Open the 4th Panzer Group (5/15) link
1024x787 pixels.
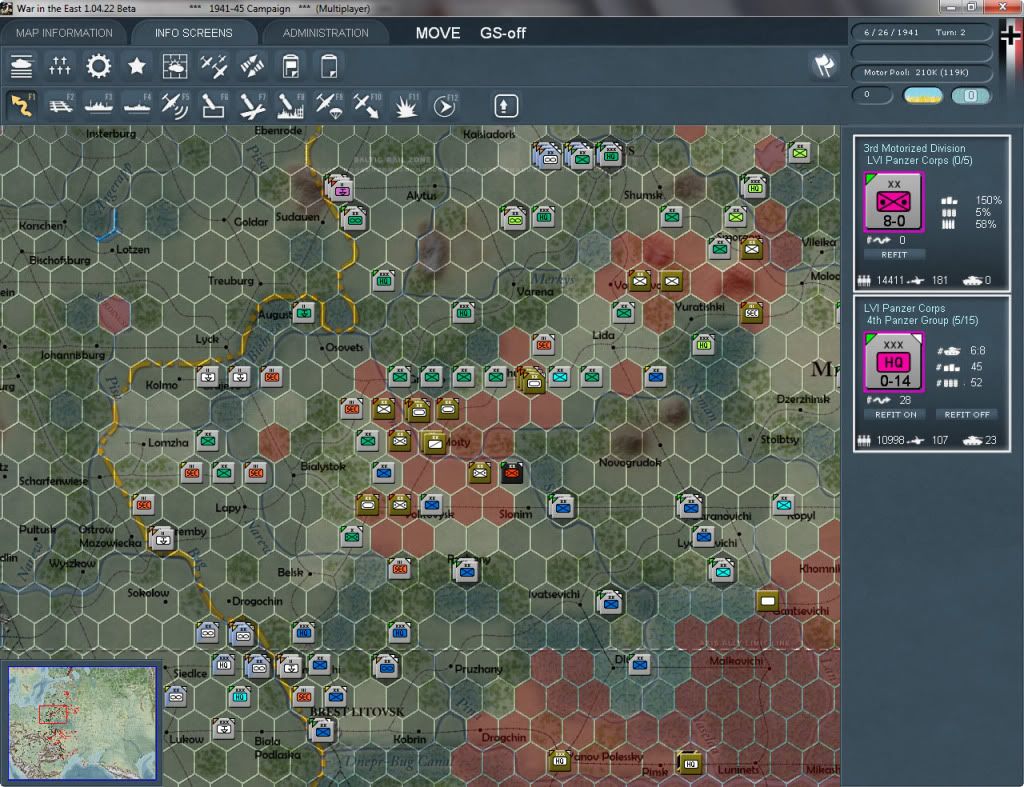coord(922,320)
